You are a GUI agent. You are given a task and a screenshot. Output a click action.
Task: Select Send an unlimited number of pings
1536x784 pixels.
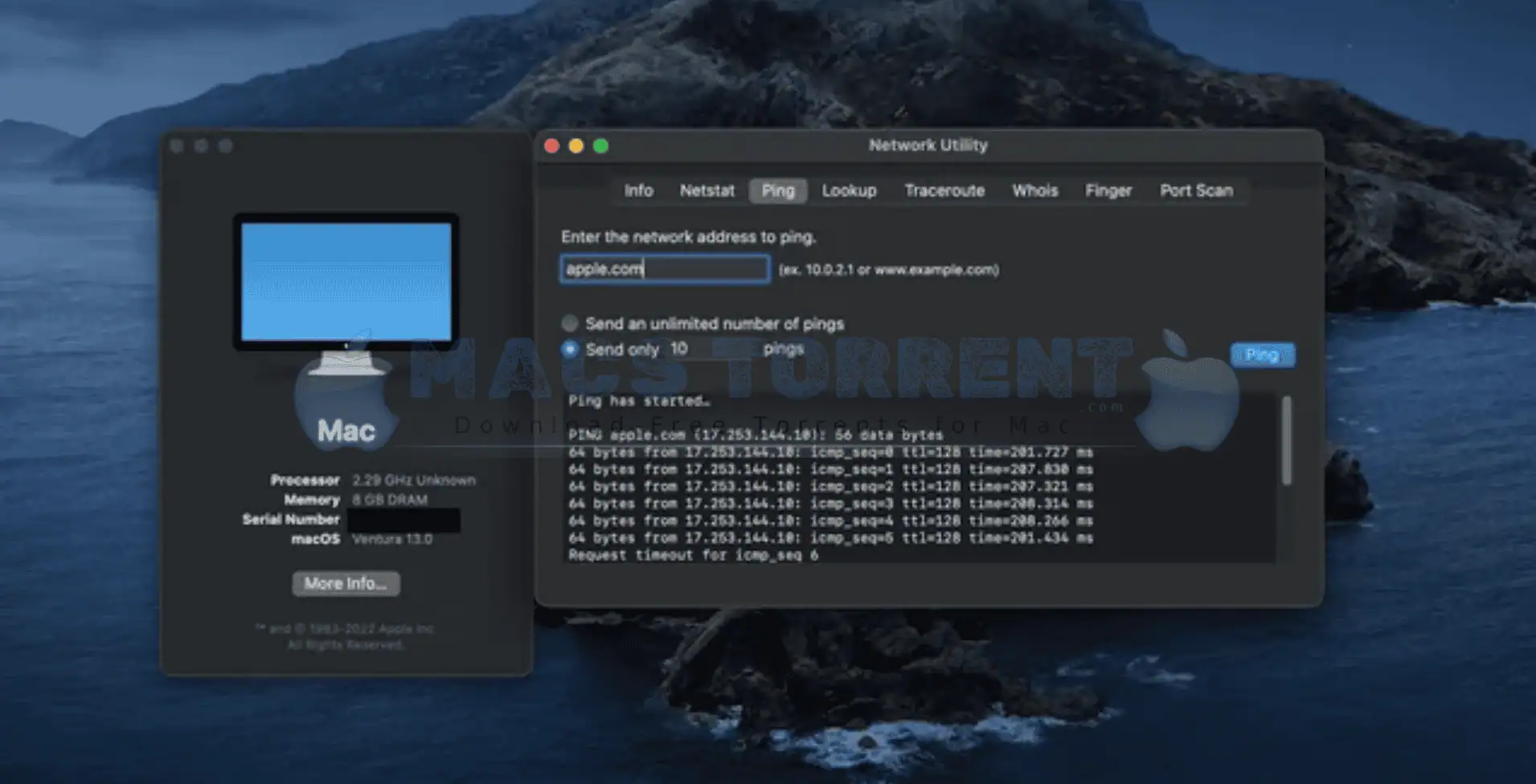[x=570, y=324]
